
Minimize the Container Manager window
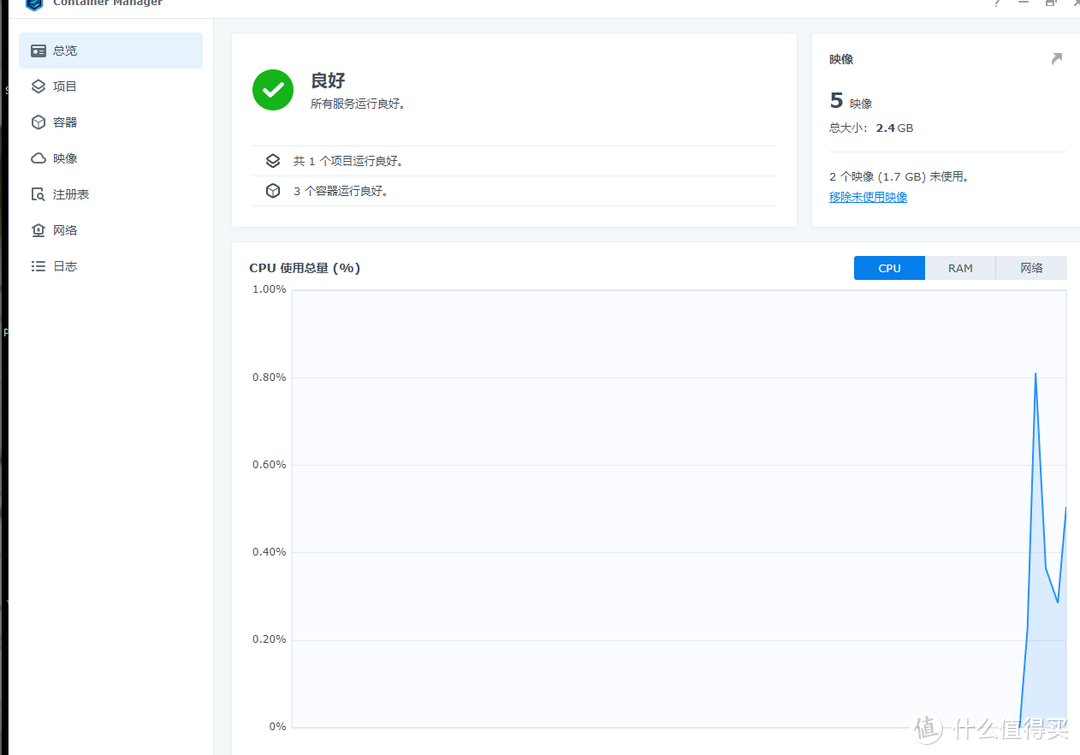pyautogui.click(x=1022, y=4)
